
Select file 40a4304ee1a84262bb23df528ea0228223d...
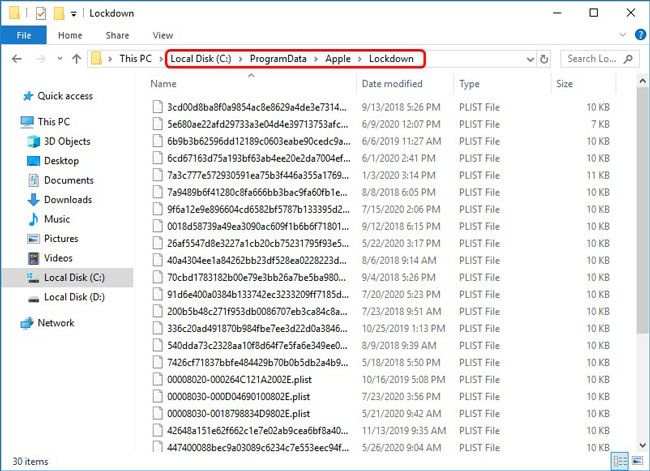257,260
